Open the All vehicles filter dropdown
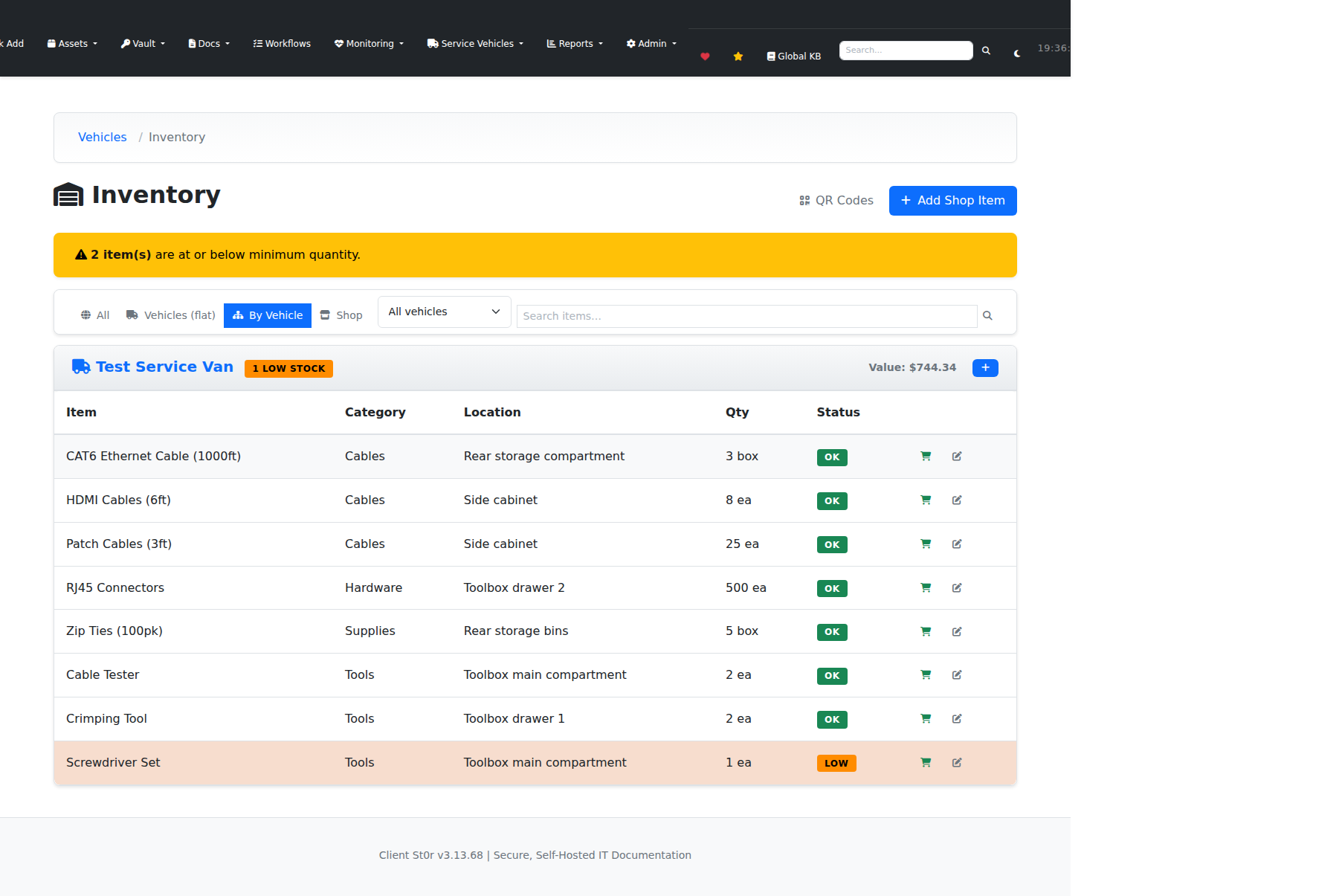Viewport: 1342px width, 896px height. 444,312
